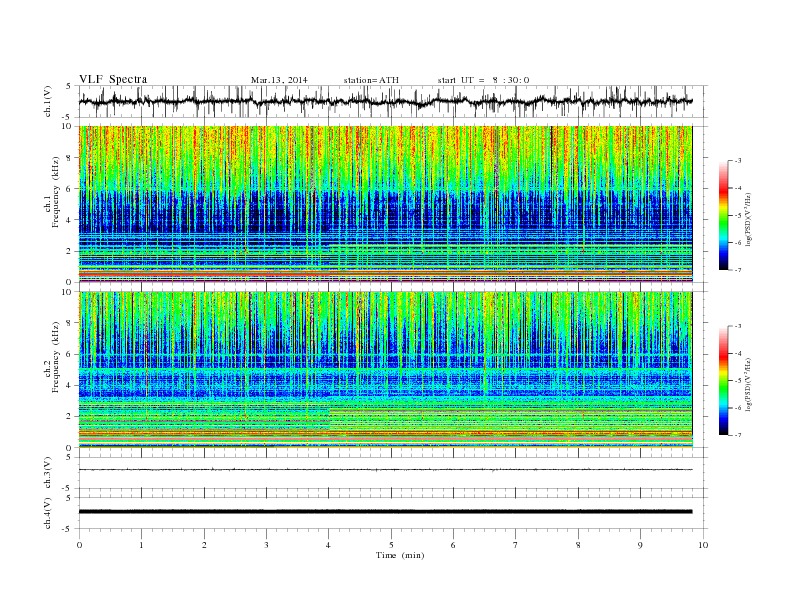The width and height of the screenshot is (792, 612).
Task: Click the '-7' label on ch.2 colorbar
Action: [x=737, y=435]
